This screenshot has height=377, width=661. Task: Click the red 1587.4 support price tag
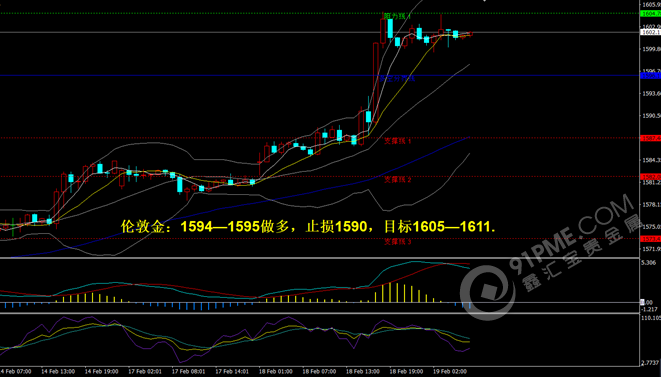(650, 138)
